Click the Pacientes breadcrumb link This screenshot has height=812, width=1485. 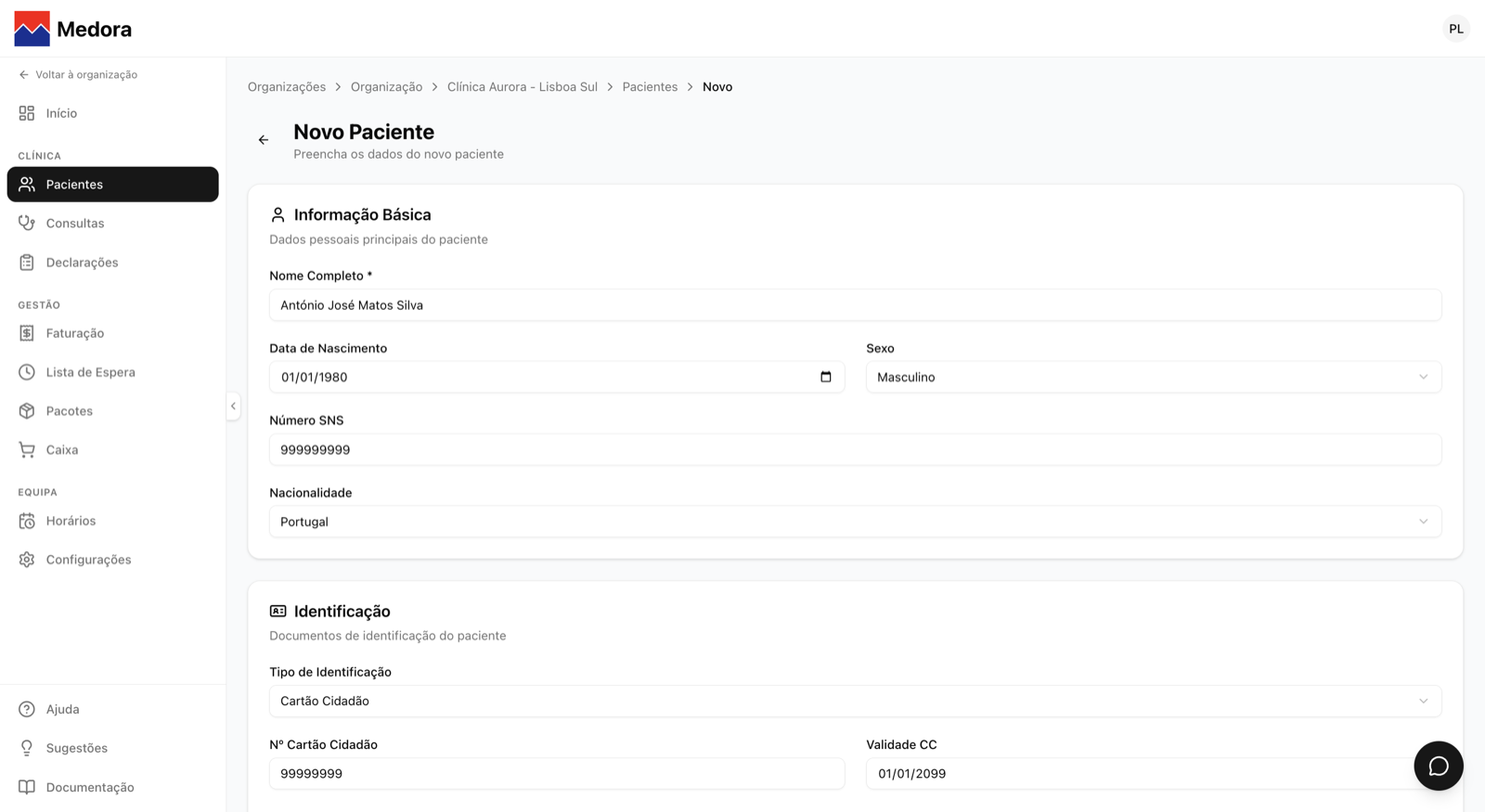[650, 86]
